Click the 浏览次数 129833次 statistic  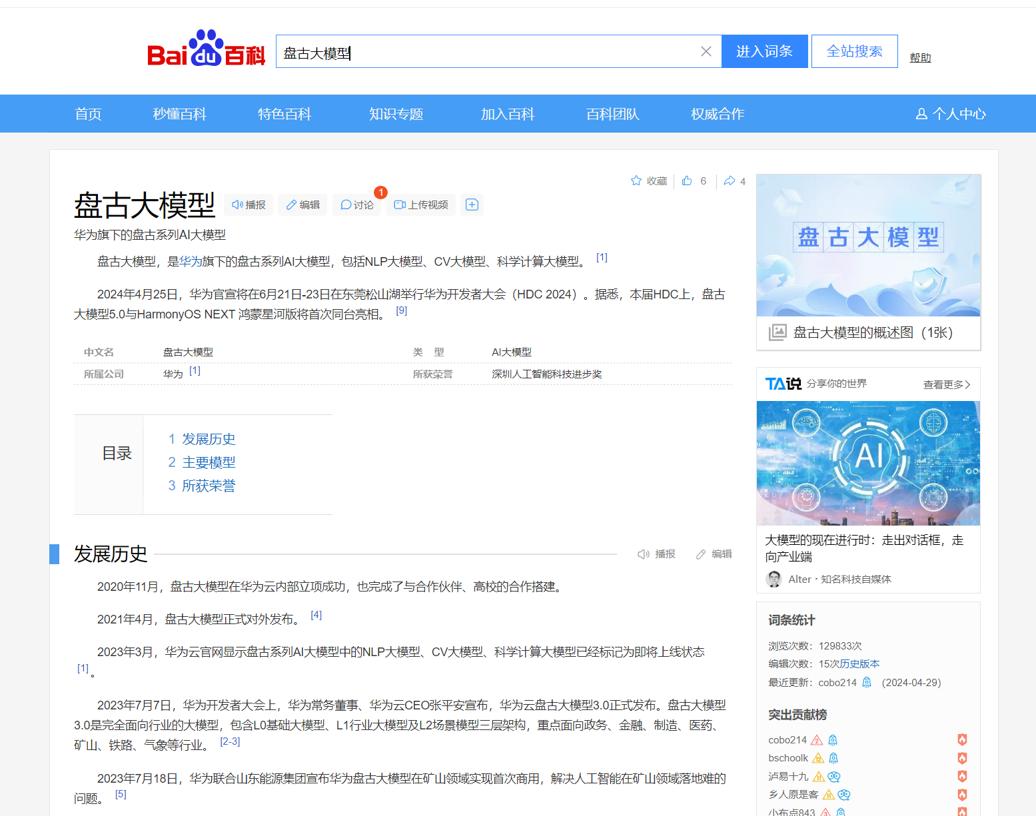click(815, 646)
